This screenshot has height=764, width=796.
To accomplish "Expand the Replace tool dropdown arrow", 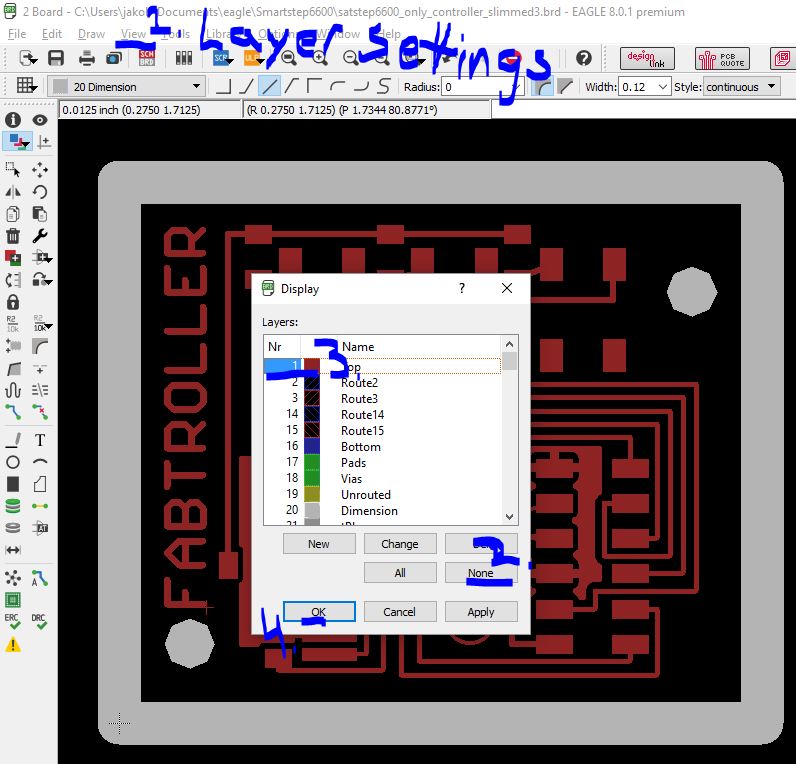I will coord(49,280).
